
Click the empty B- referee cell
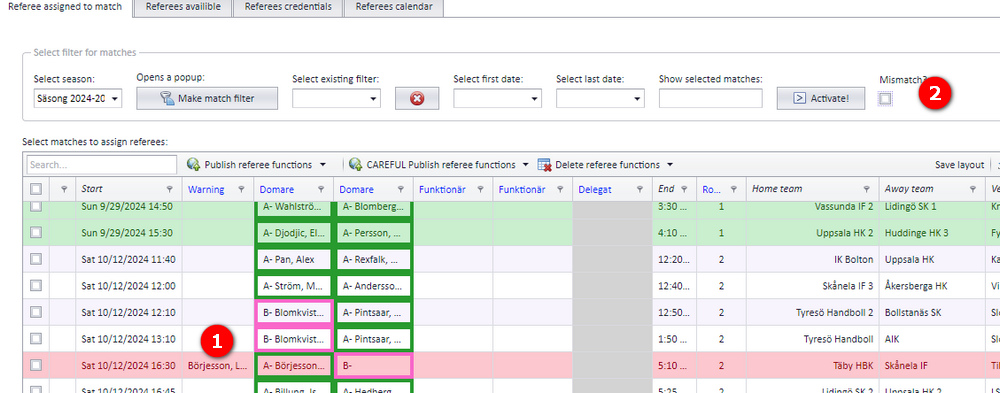click(374, 366)
